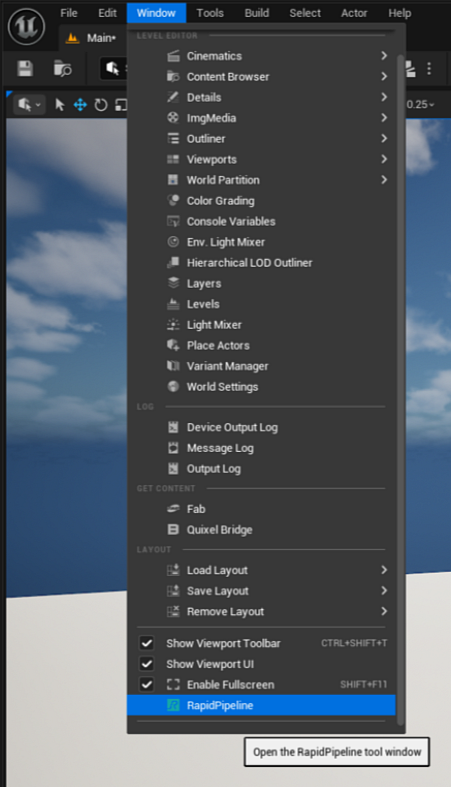Click the Quixel Bridge icon

[x=173, y=529]
